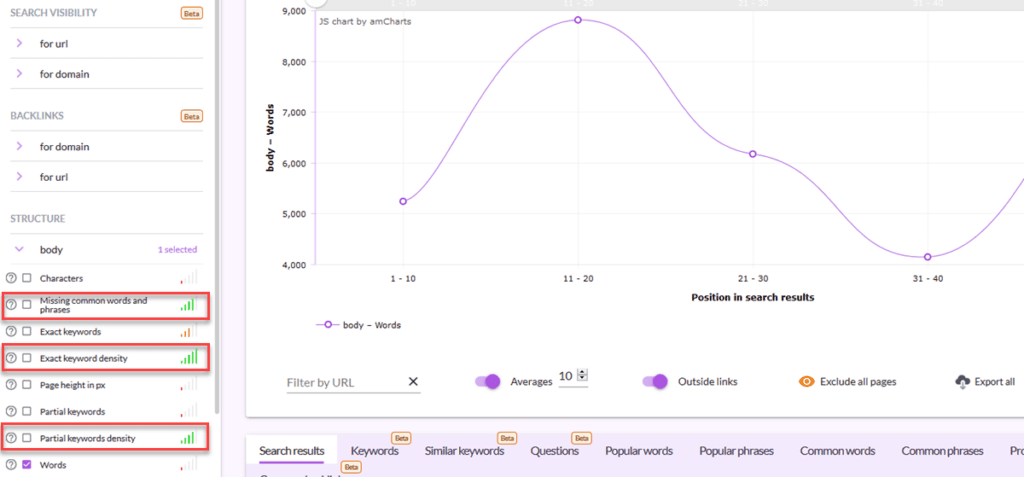The image size is (1024, 477).
Task: Click the chart data point for 31 - 40
Action: coord(927,257)
